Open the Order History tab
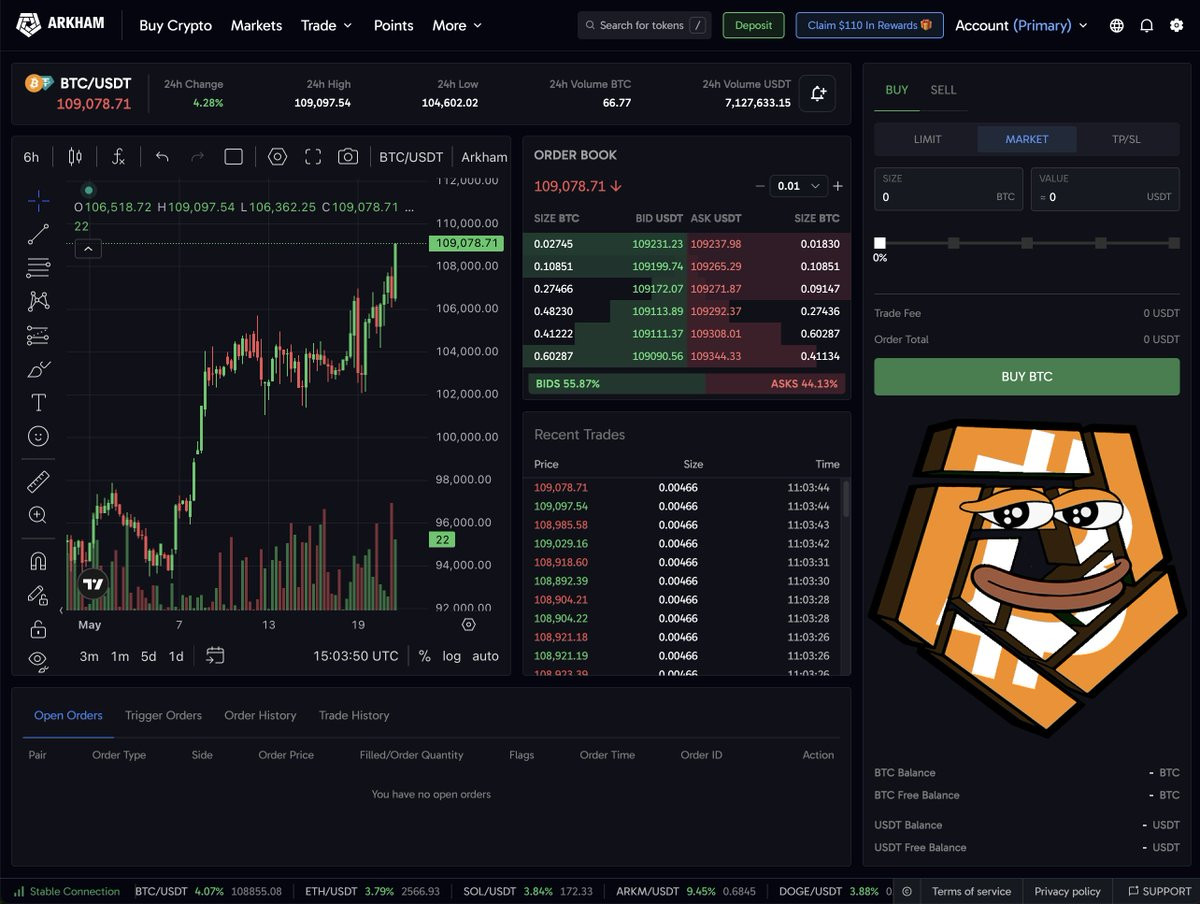This screenshot has width=1200, height=904. point(260,715)
